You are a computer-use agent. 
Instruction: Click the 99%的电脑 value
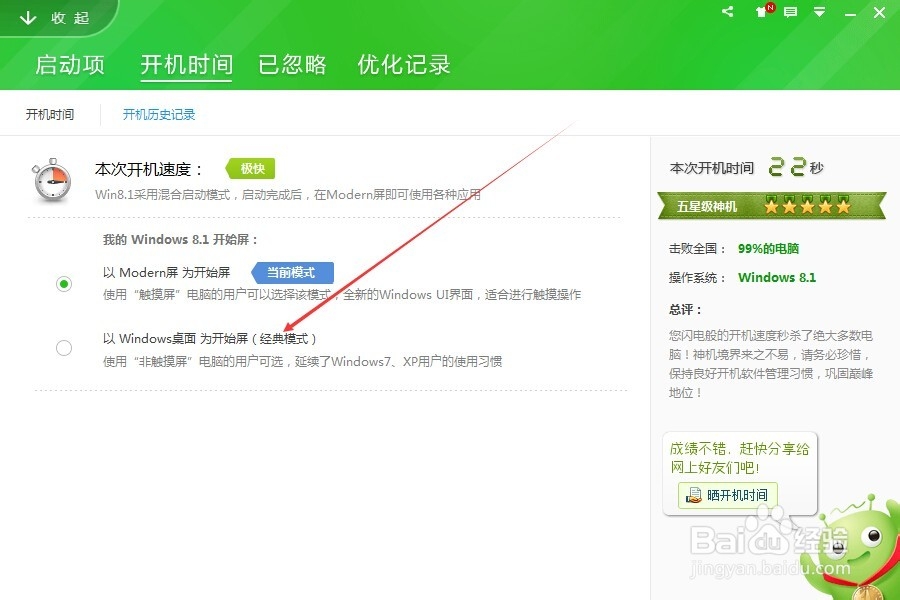click(769, 249)
